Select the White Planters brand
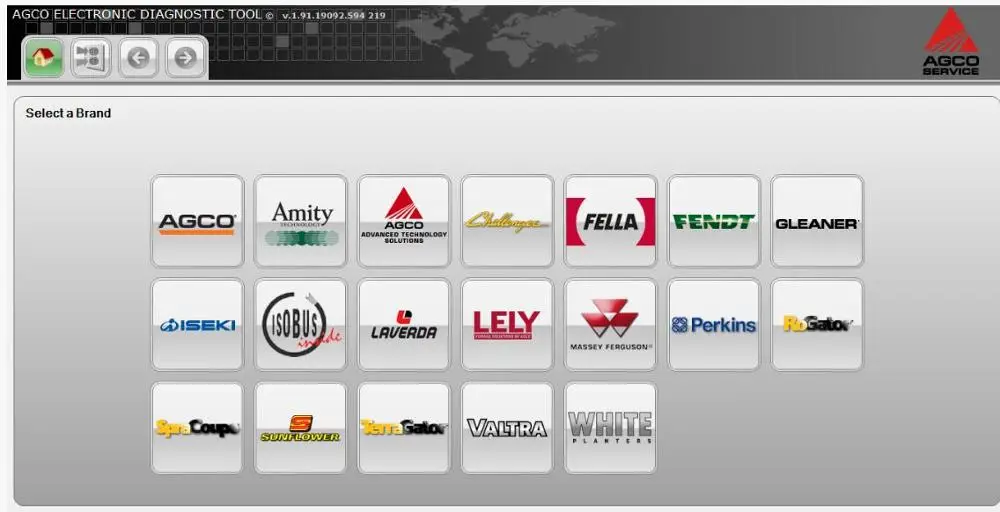 pos(610,428)
